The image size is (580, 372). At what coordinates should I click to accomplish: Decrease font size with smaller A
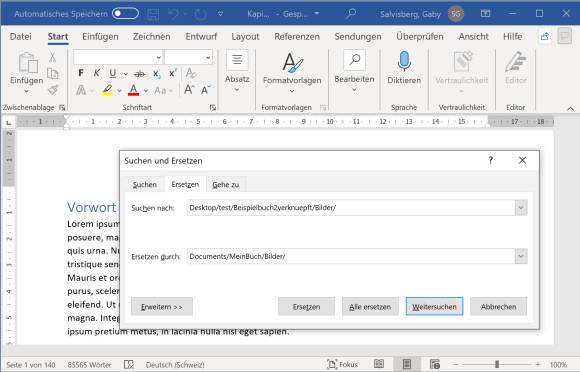[205, 90]
